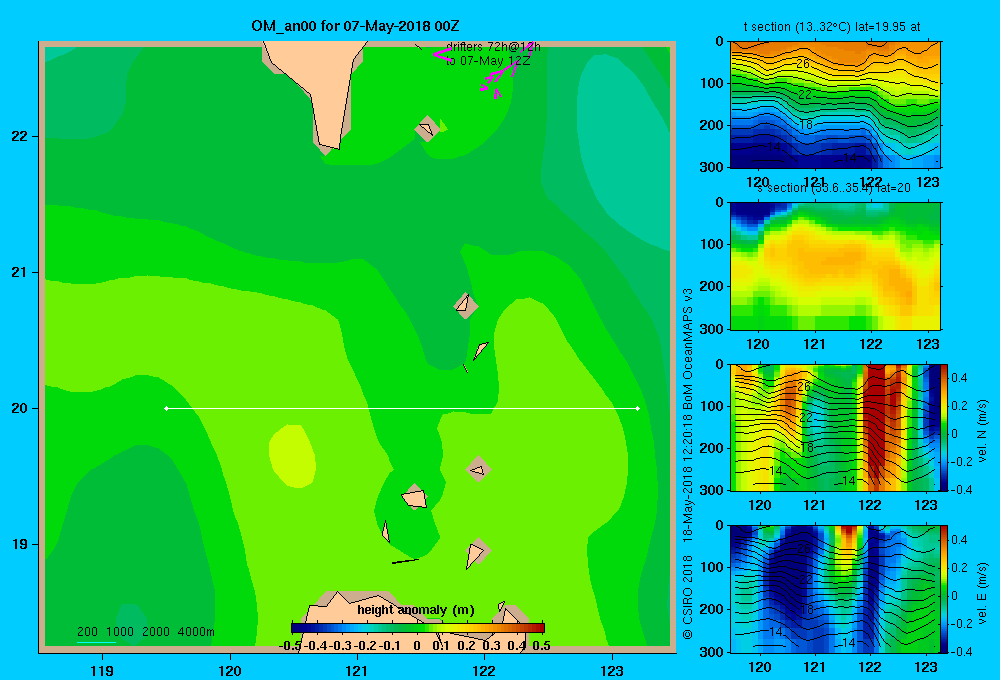
Task: Click the left endpoint of the white section line
Action: 166,408
